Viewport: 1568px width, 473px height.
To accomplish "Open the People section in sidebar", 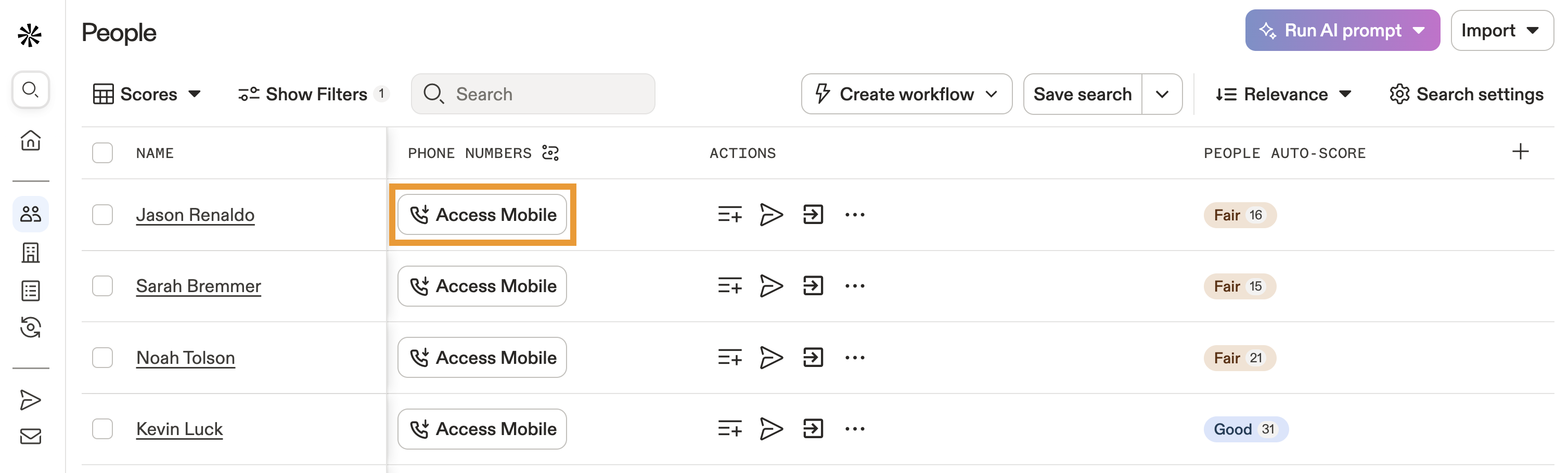I will tap(31, 214).
